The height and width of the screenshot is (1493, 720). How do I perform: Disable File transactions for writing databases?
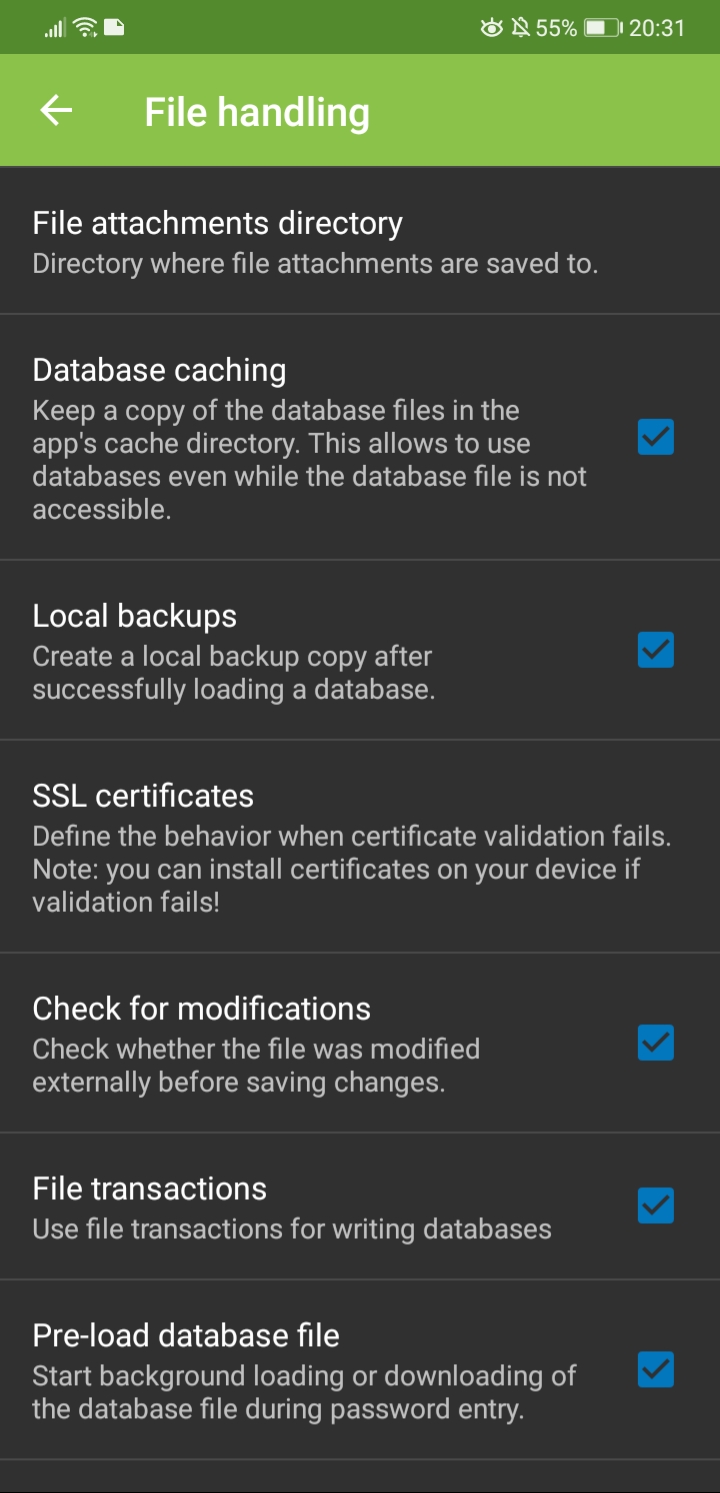click(655, 1205)
